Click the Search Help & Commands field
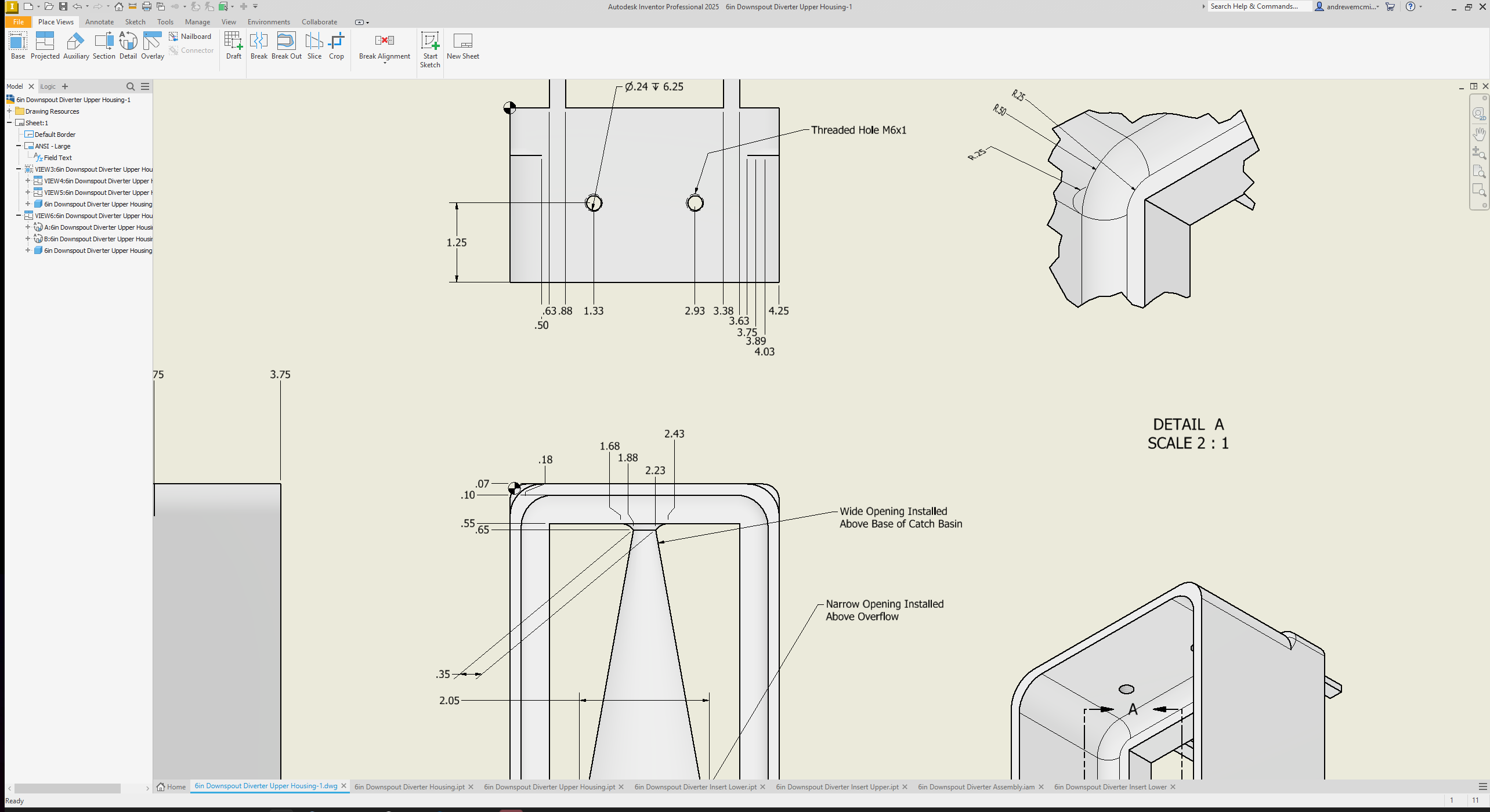The width and height of the screenshot is (1490, 812). [x=1259, y=6]
